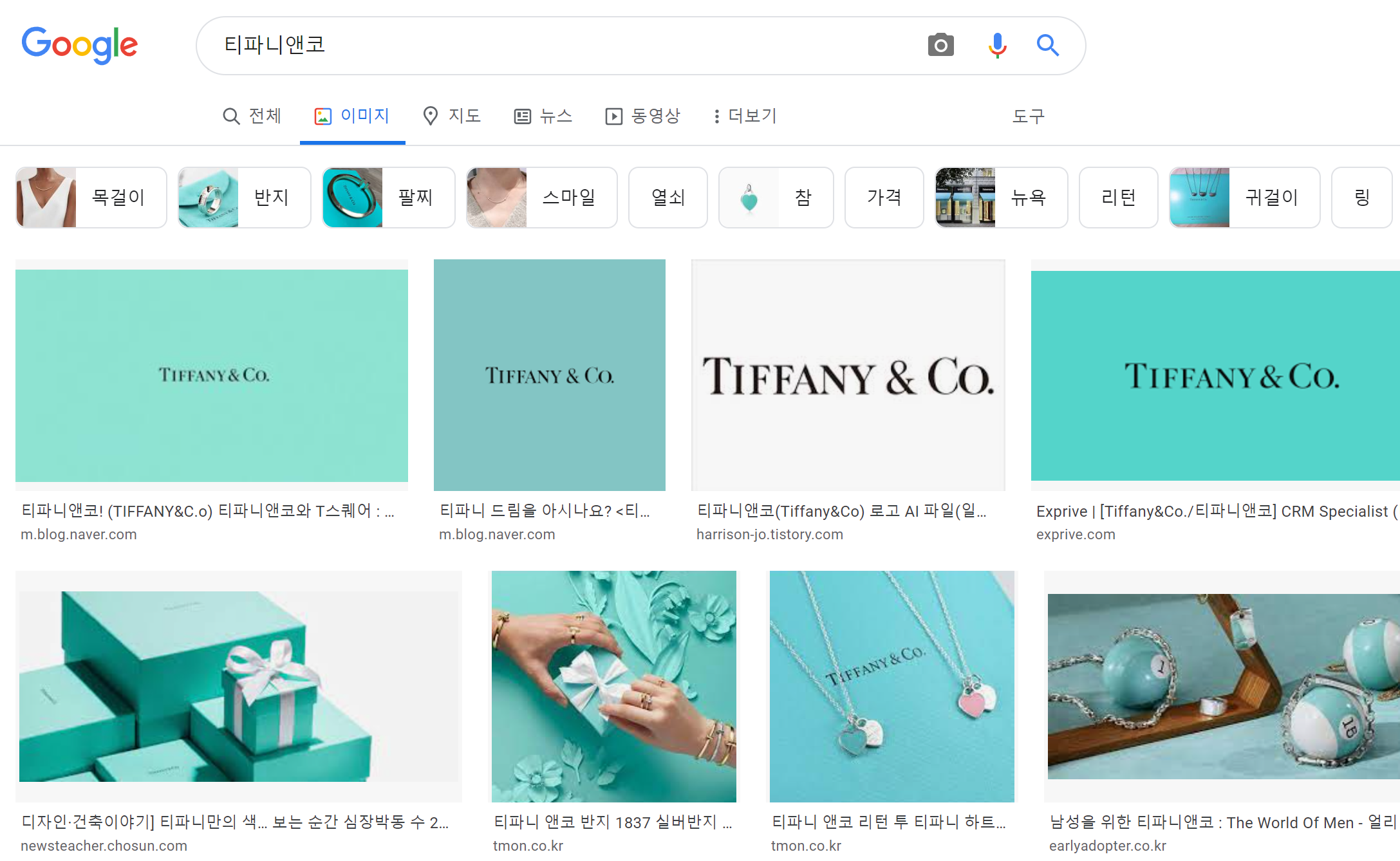The width and height of the screenshot is (1400, 861).
Task: Click the 가격 price filter chip
Action: 884,198
